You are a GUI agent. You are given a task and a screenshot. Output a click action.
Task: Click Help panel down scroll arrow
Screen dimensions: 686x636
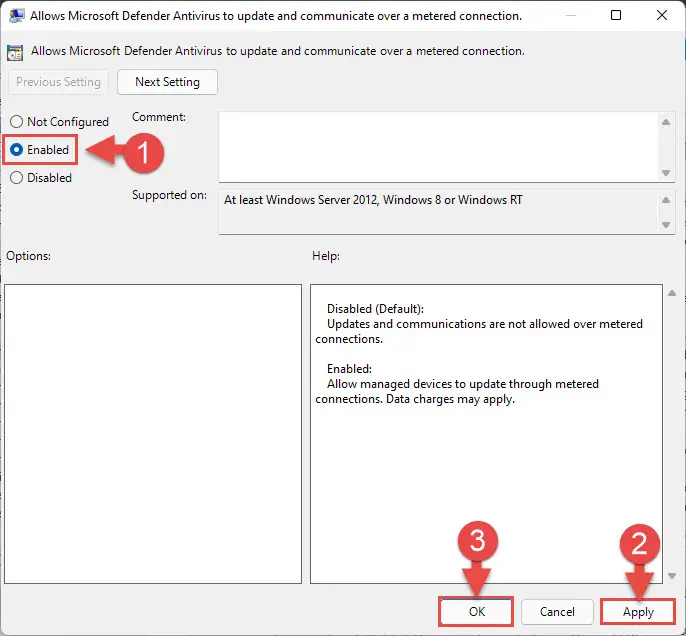pos(672,576)
